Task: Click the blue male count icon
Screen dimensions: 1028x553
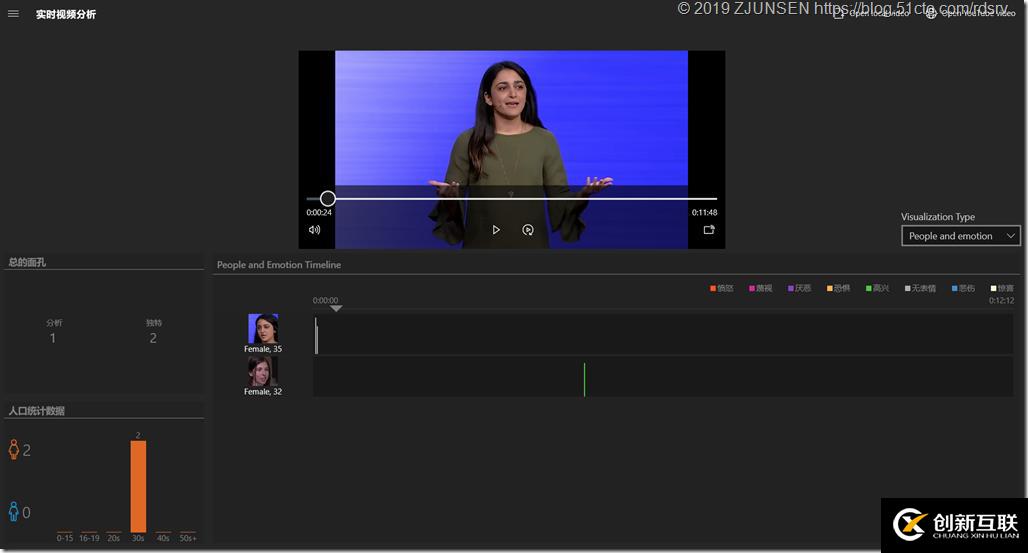Action: pyautogui.click(x=14, y=512)
